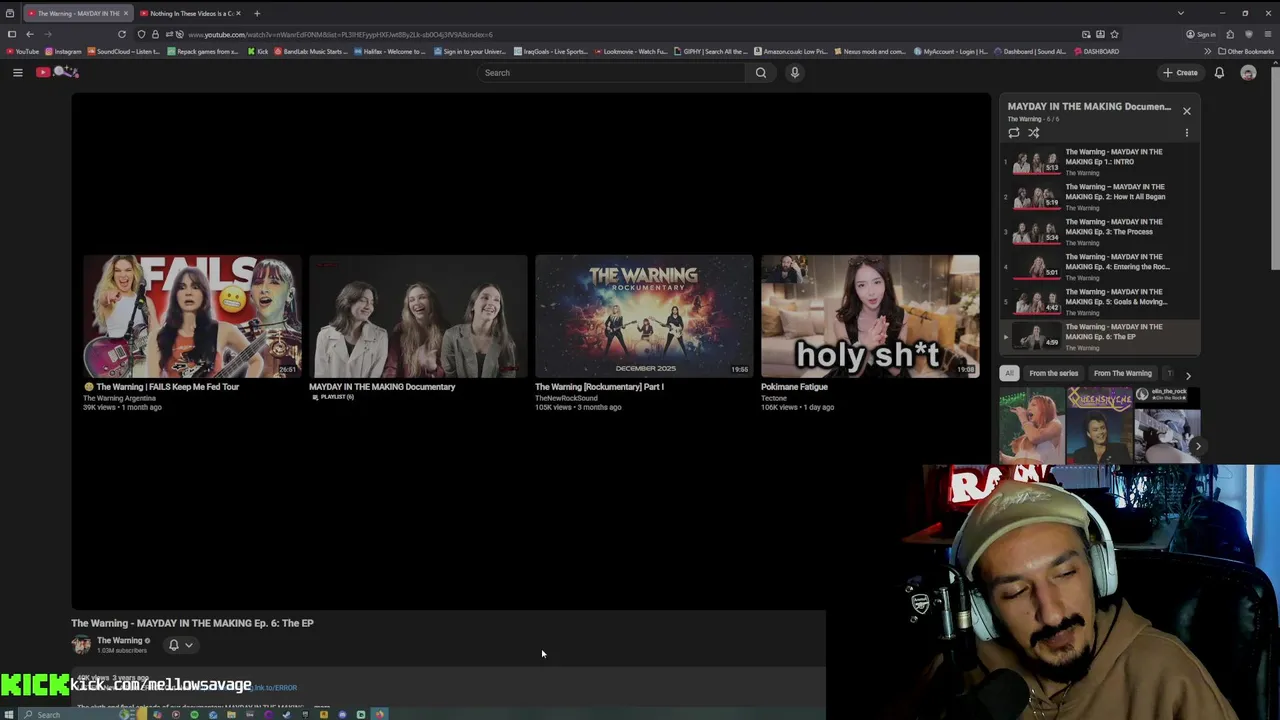Open The Warning [Rockumentary] Part I

[x=644, y=316]
